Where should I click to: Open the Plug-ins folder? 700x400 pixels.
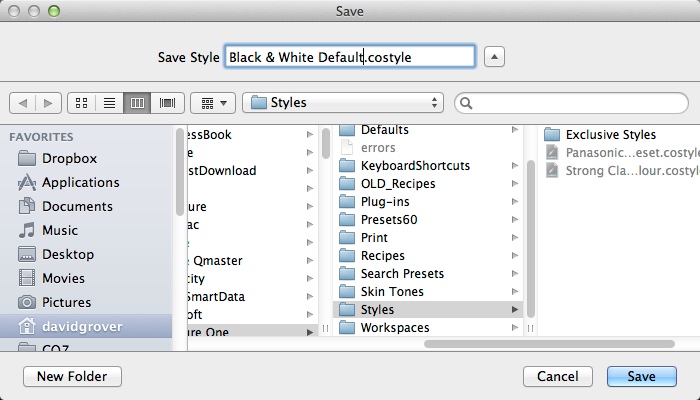pyautogui.click(x=428, y=202)
